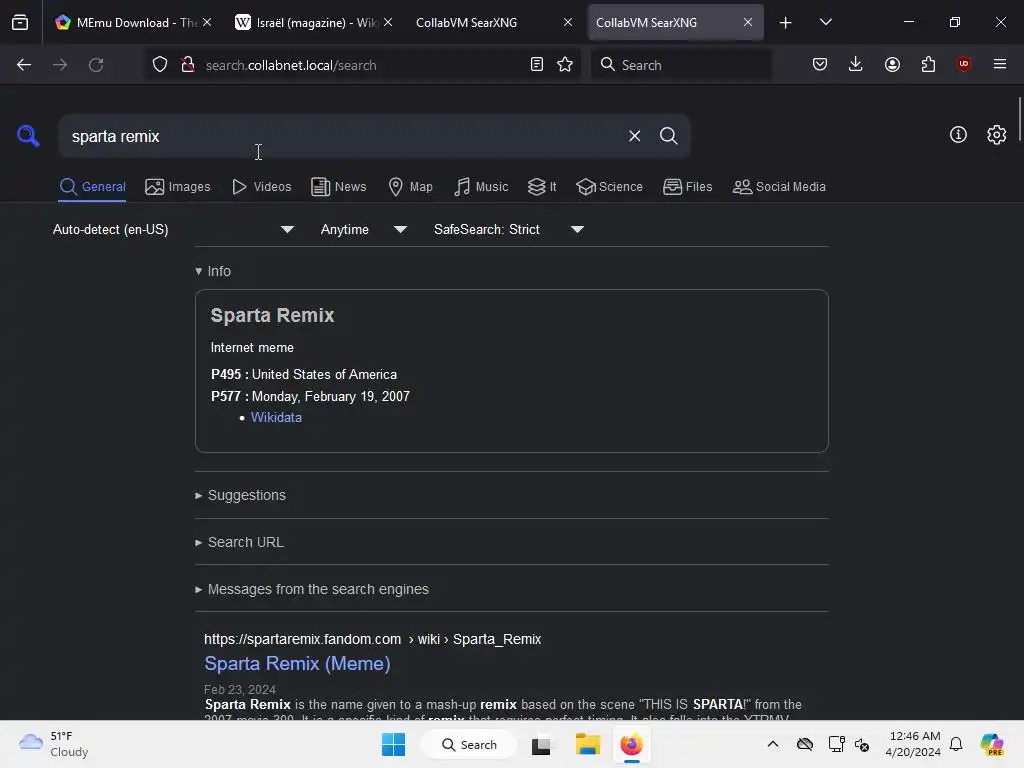Reload the current page
1024x768 pixels.
[96, 65]
